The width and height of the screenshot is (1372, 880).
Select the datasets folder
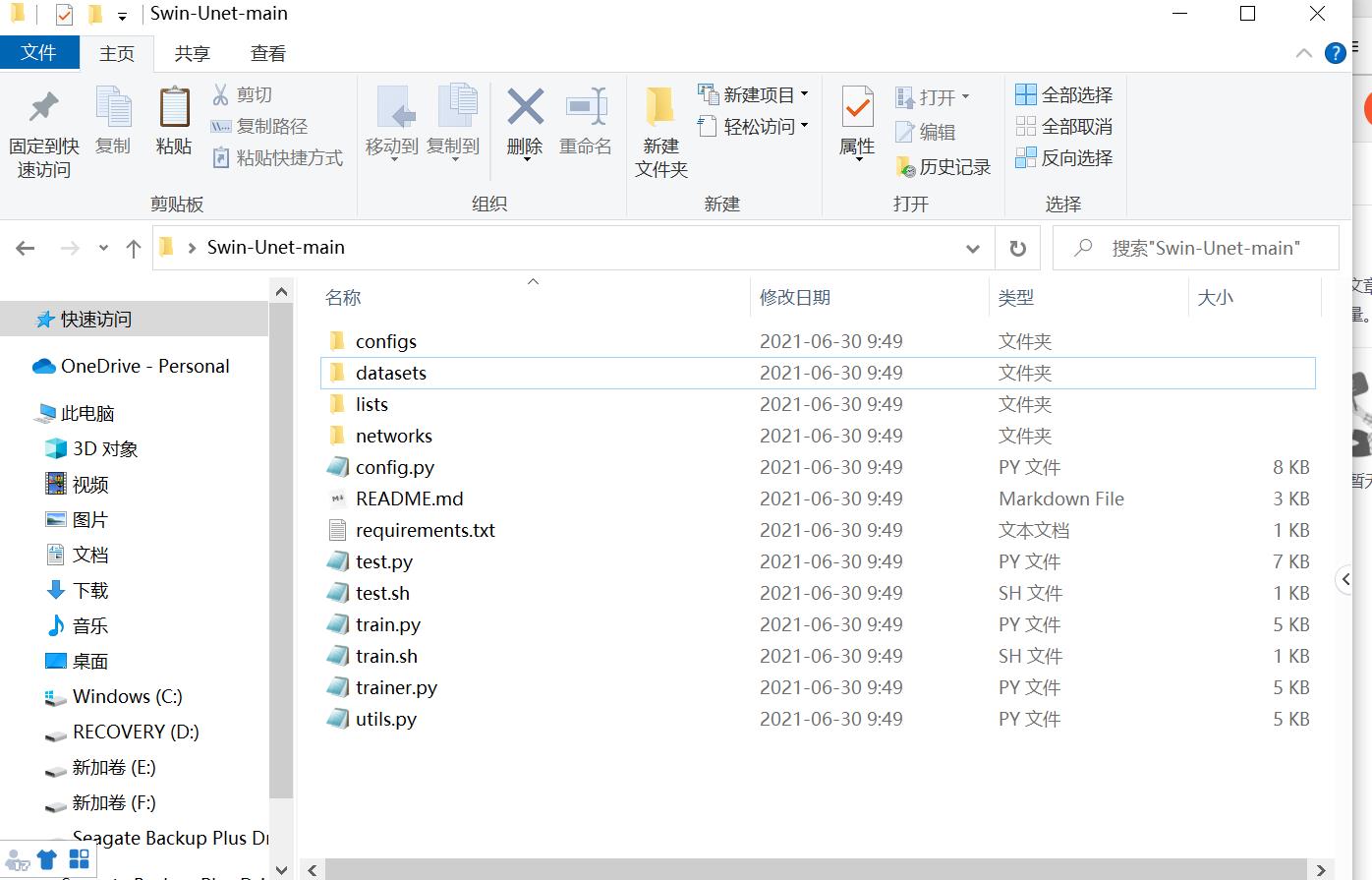818,373
